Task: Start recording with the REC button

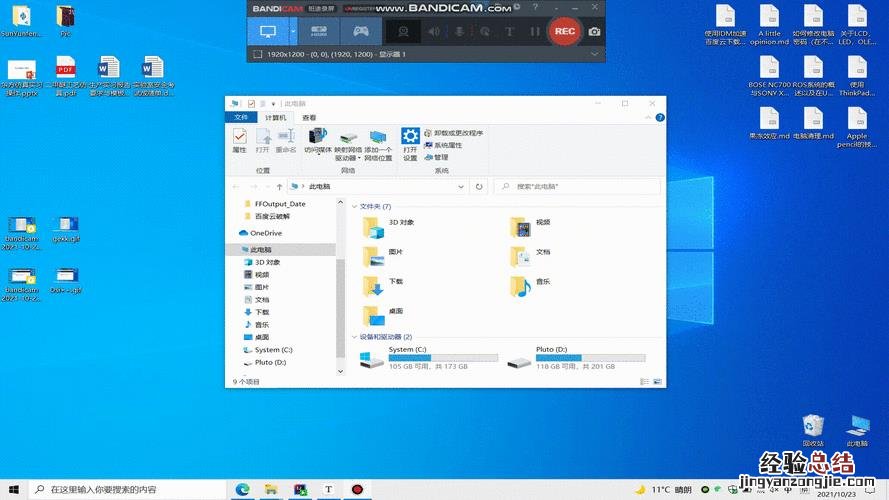Action: click(565, 31)
